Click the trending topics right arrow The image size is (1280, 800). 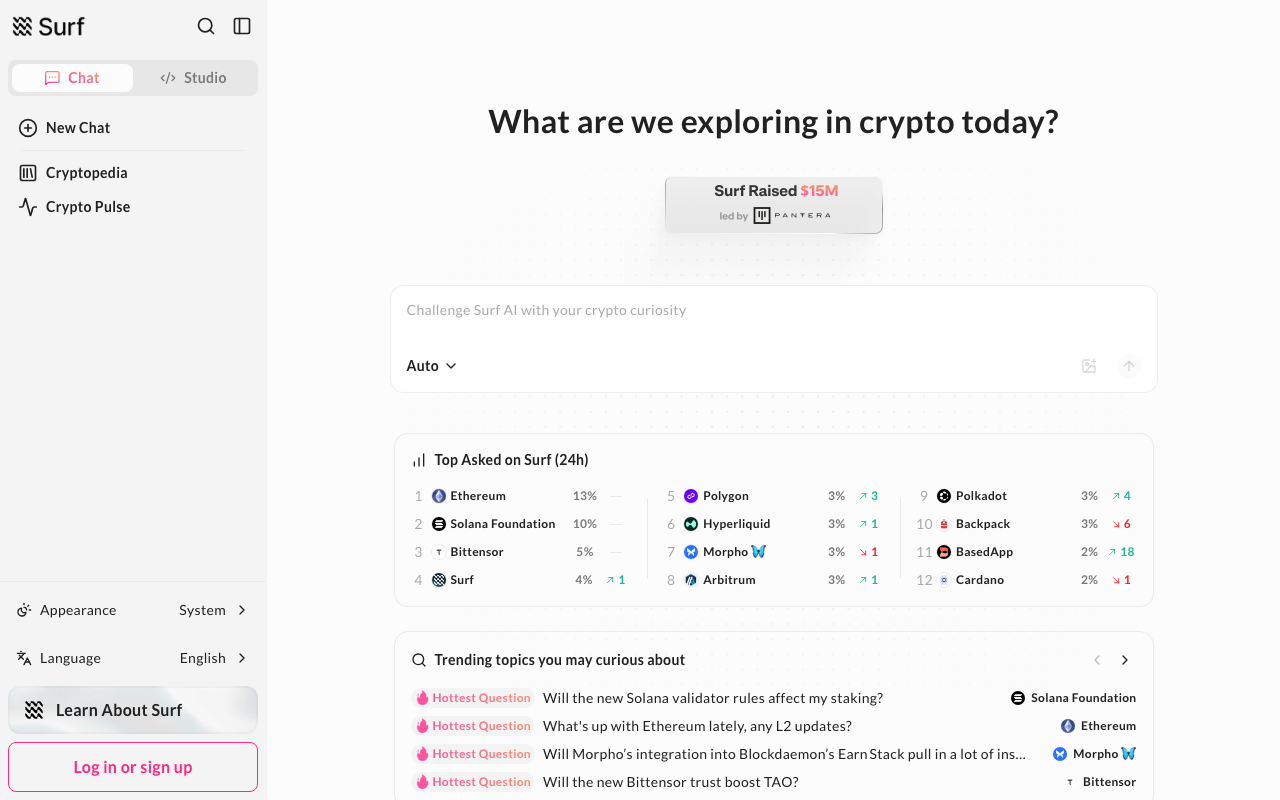1124,660
